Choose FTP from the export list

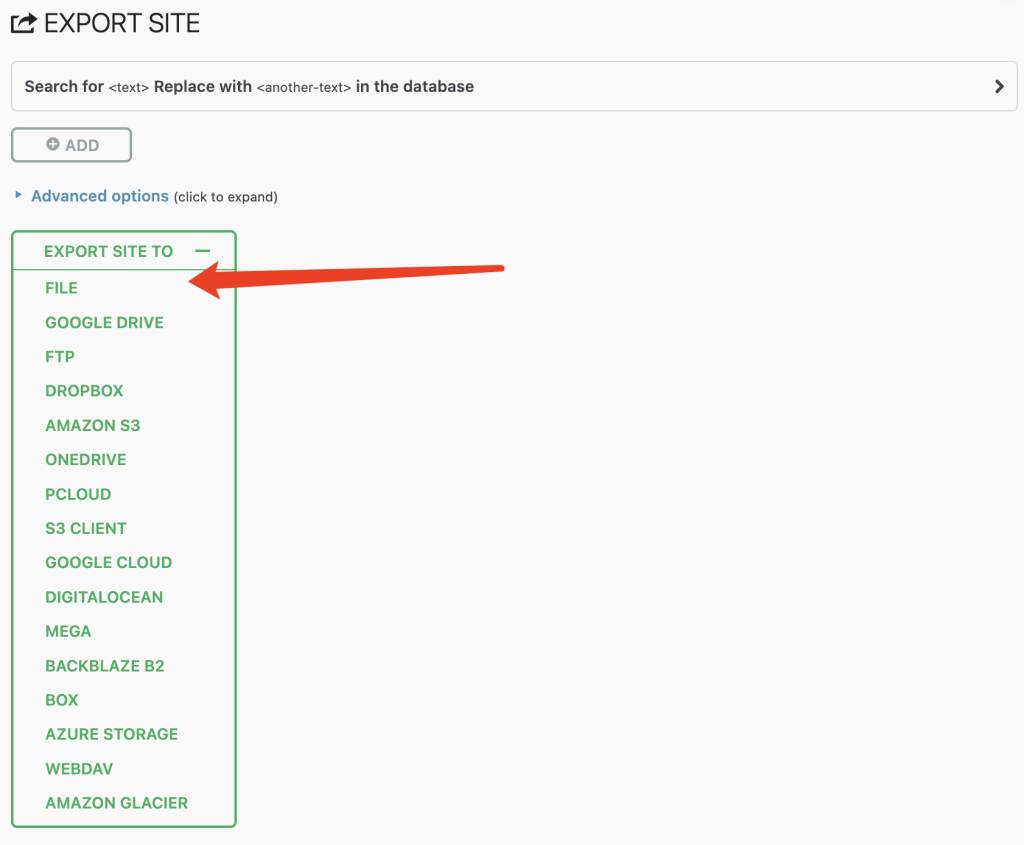(x=61, y=356)
